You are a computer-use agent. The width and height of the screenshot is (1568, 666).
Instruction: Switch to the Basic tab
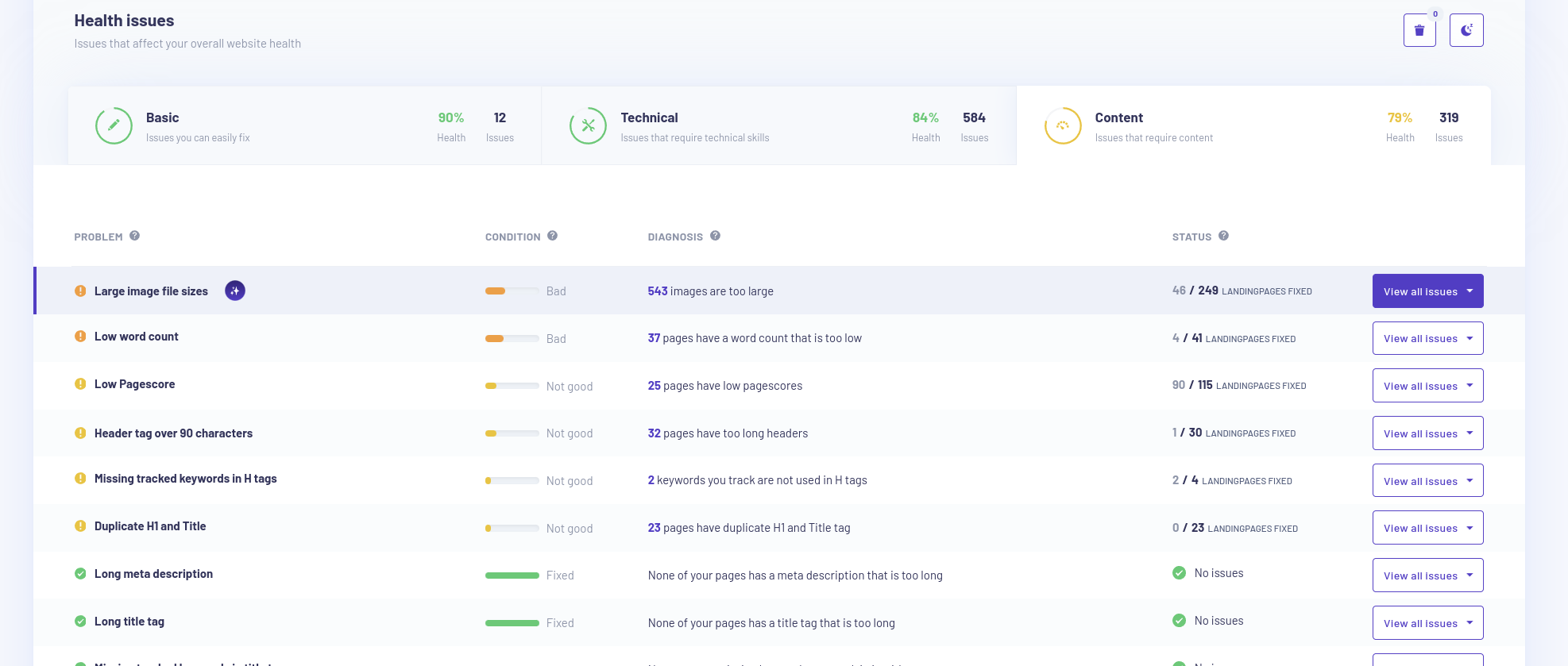point(304,125)
